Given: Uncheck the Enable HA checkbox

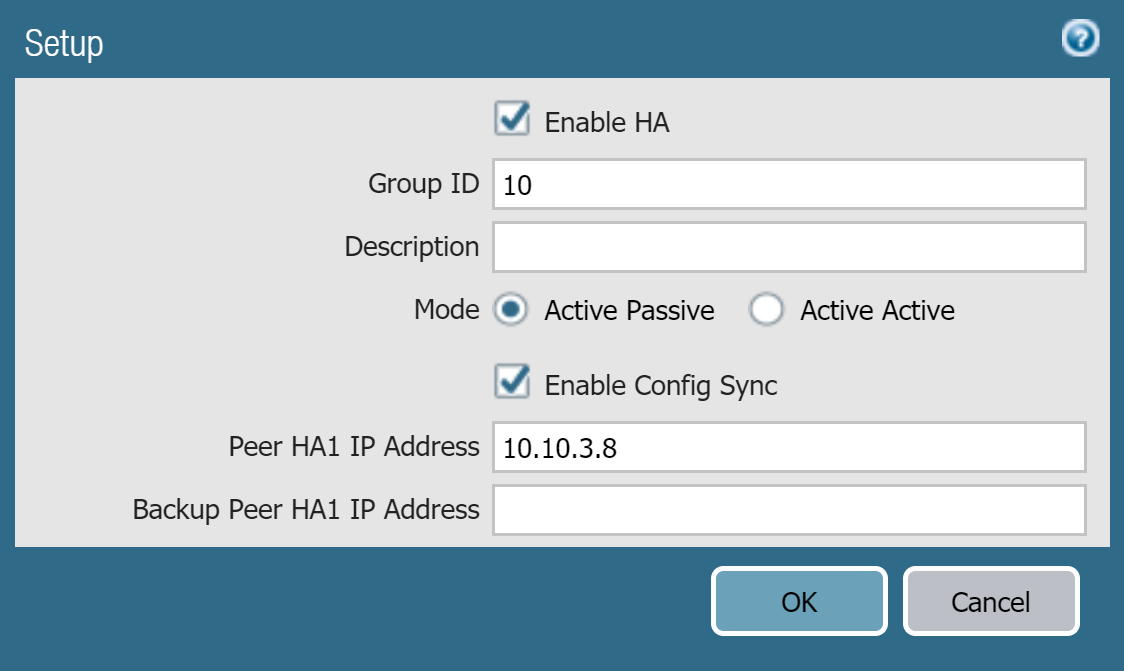Looking at the screenshot, I should coord(512,121).
